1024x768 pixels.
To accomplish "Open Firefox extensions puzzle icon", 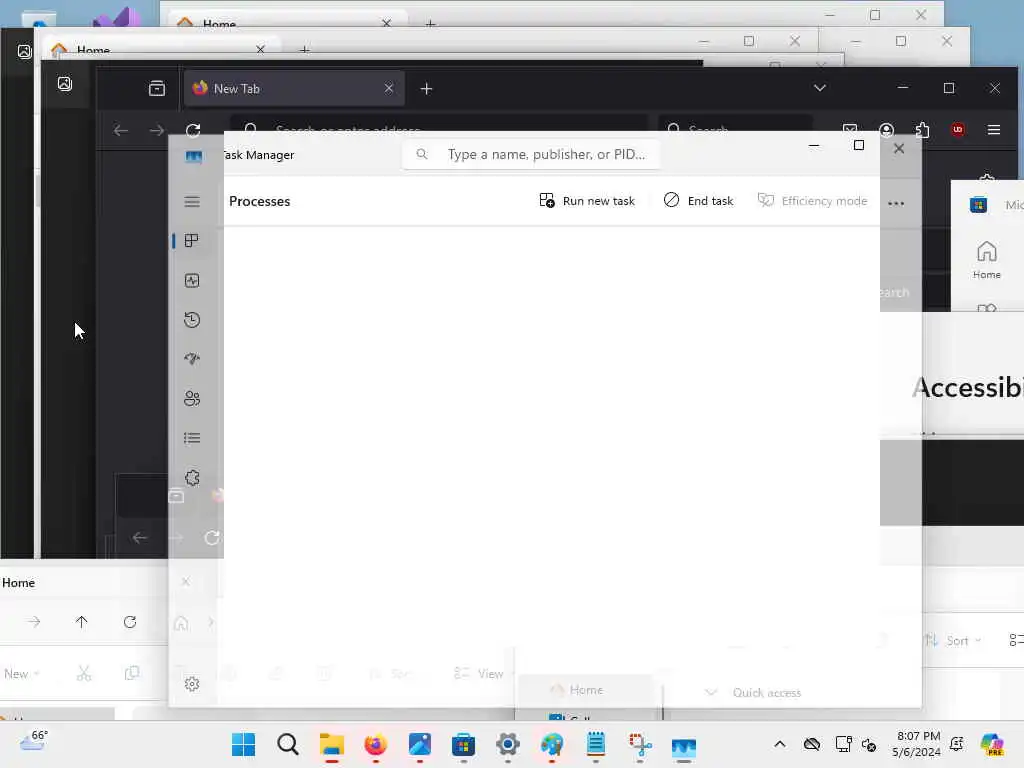I will coord(922,130).
